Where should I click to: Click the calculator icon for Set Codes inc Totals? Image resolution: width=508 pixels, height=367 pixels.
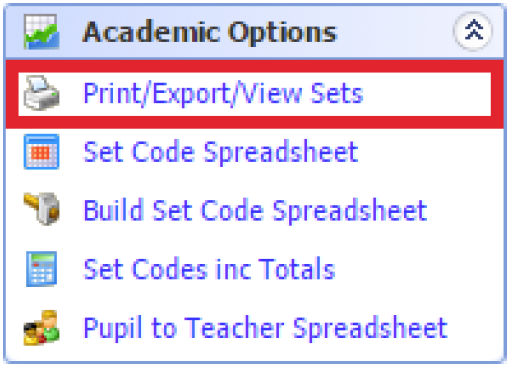[42, 269]
